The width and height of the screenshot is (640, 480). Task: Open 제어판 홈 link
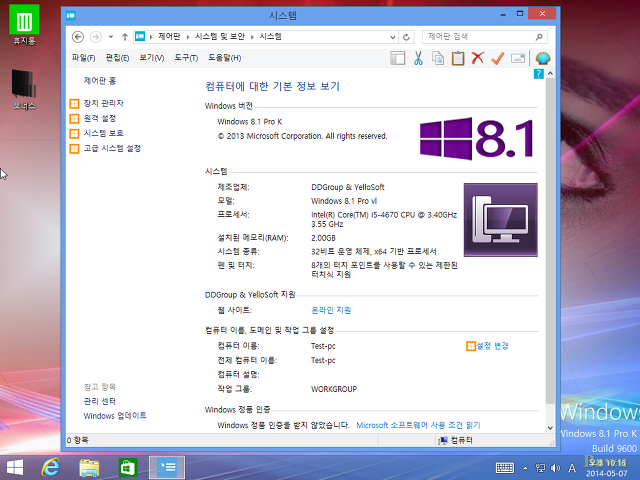(x=100, y=81)
